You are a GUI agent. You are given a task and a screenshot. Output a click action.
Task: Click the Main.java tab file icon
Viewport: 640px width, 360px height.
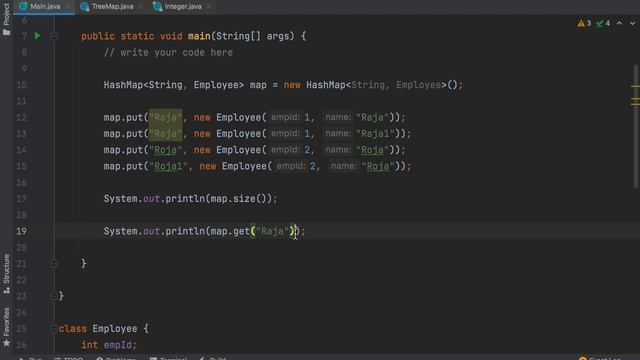coord(24,6)
